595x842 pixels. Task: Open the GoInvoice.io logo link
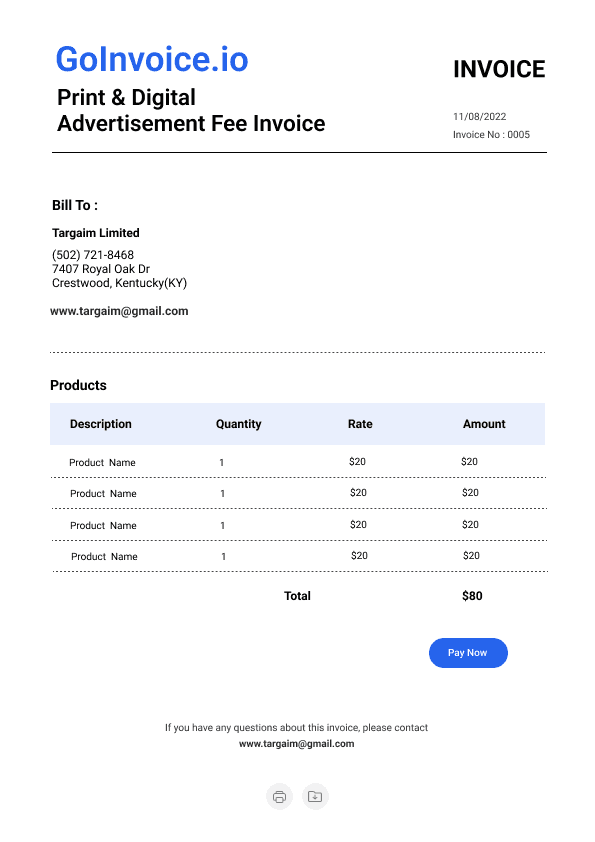click(152, 59)
